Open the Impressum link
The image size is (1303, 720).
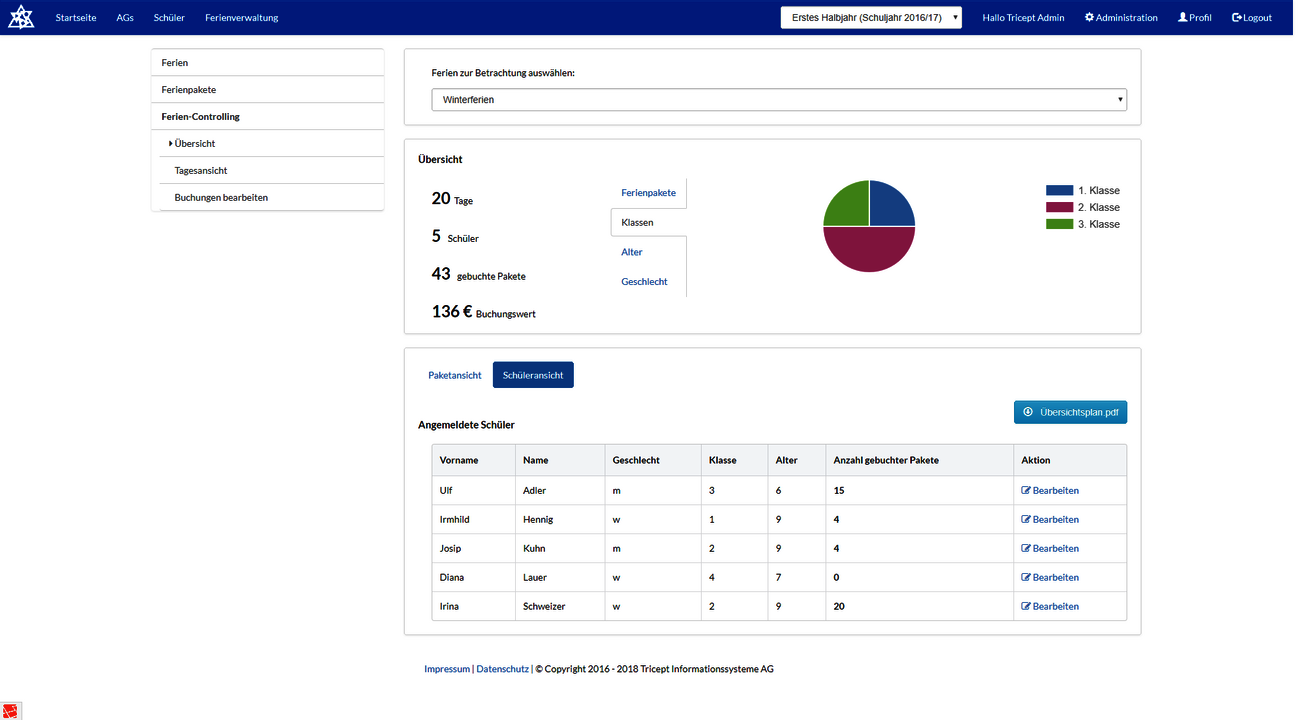click(x=446, y=669)
